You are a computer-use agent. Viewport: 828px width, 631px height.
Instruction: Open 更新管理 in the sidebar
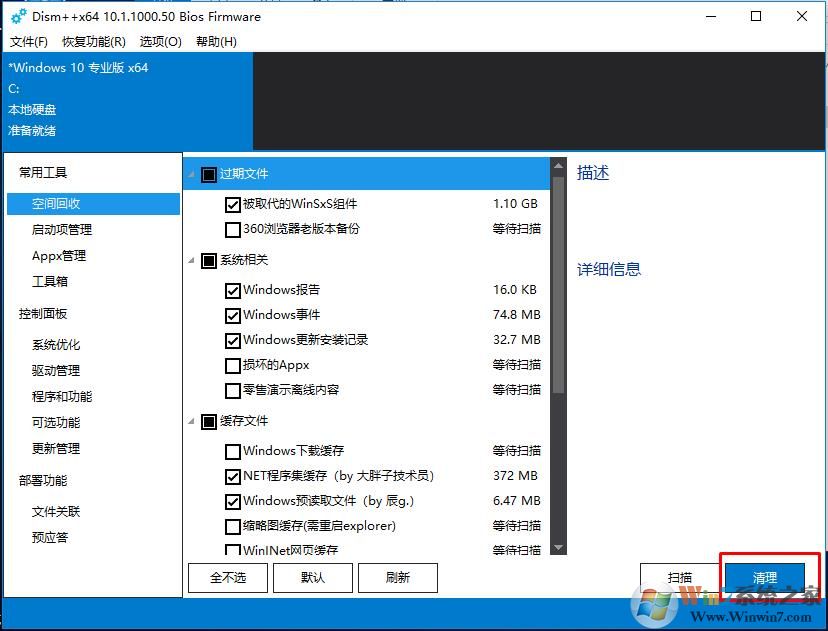tap(56, 448)
